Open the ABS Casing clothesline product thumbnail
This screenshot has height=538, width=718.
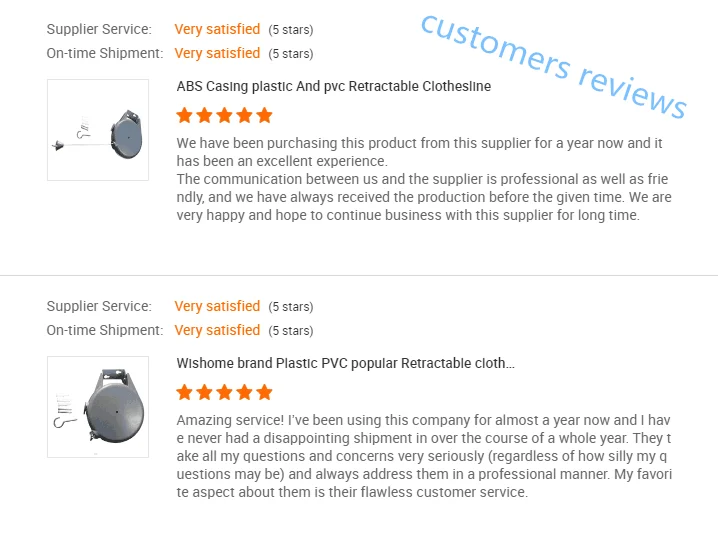coord(98,130)
